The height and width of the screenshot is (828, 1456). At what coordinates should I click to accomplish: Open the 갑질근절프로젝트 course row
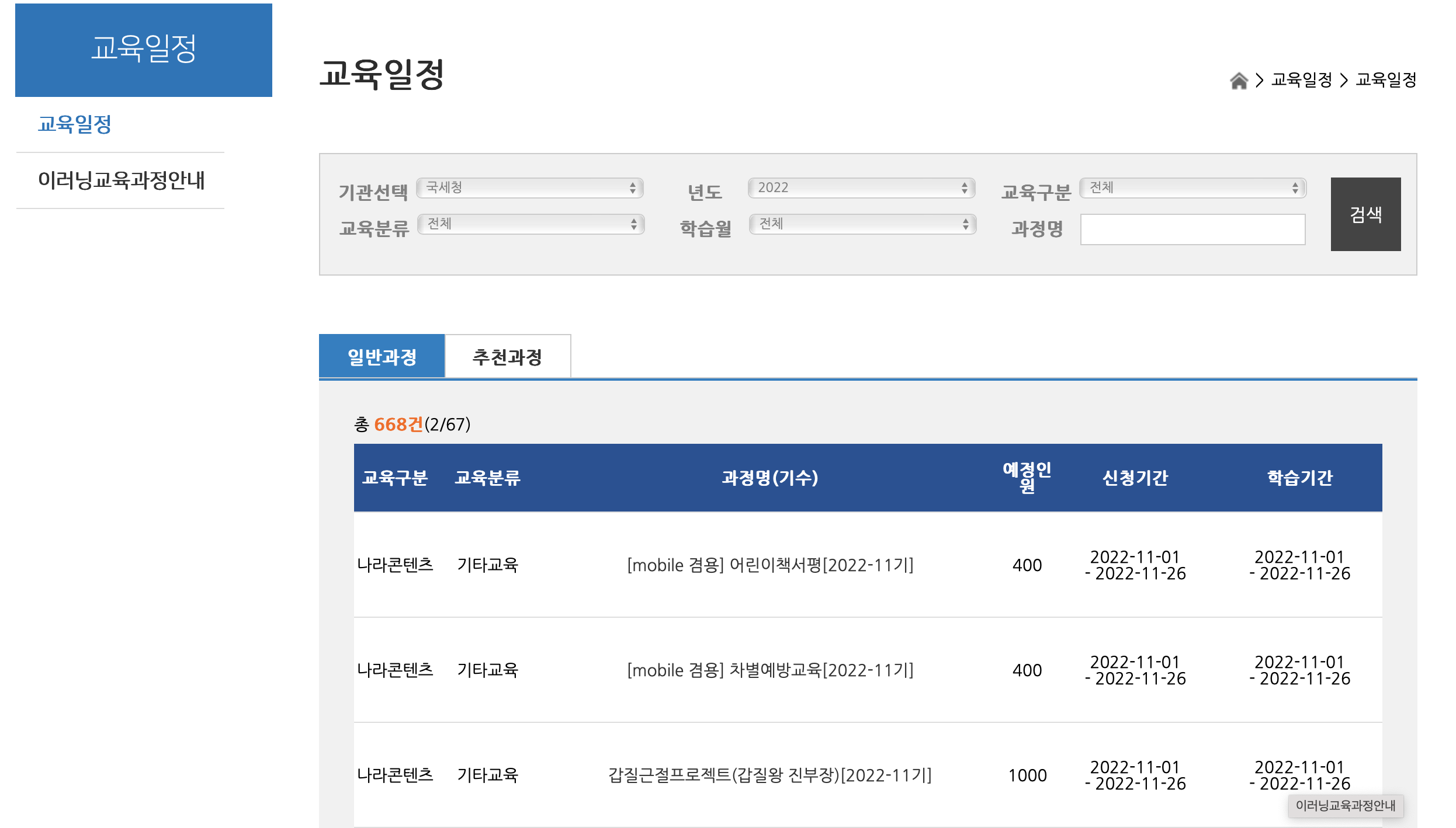tap(769, 775)
